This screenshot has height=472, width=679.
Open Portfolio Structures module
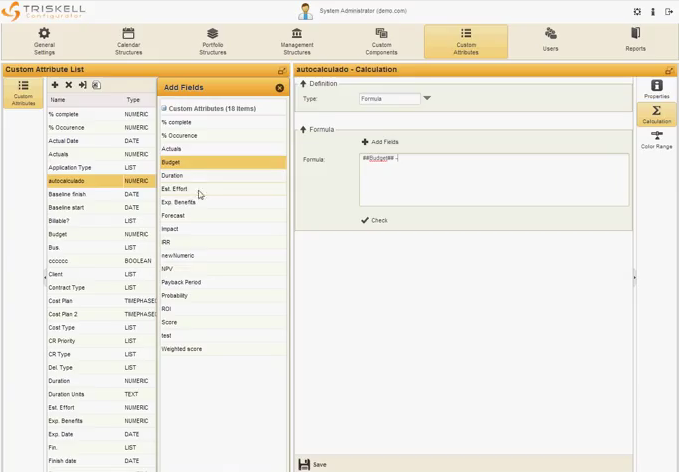pyautogui.click(x=213, y=42)
